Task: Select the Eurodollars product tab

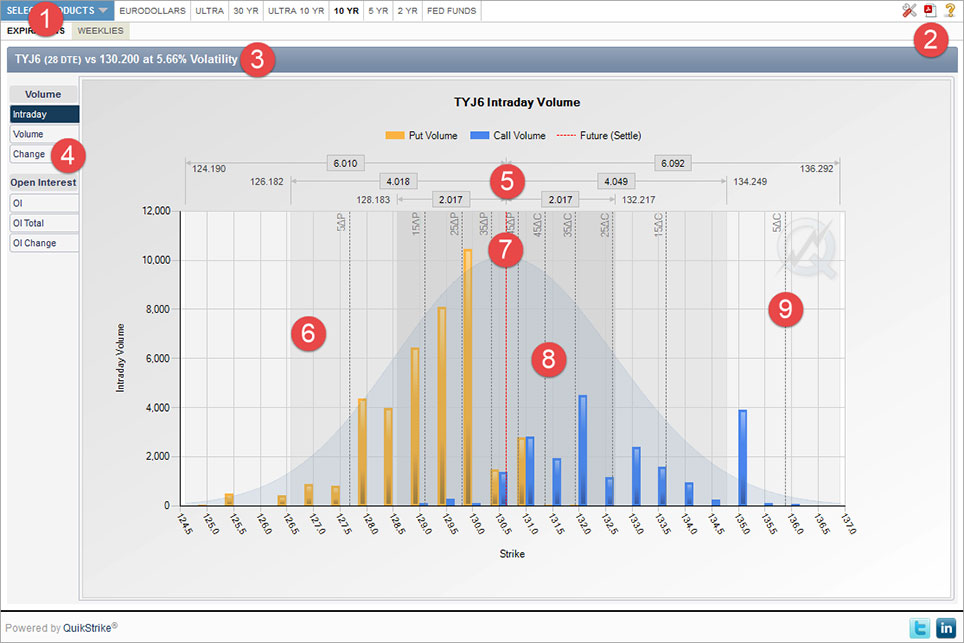Action: point(153,11)
